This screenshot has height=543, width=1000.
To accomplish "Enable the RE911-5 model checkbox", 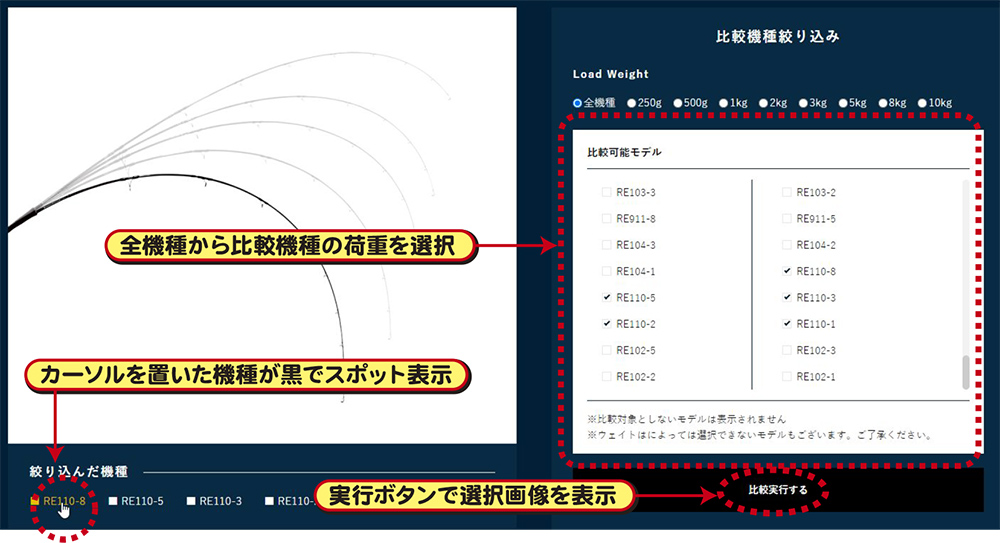I will tap(787, 218).
